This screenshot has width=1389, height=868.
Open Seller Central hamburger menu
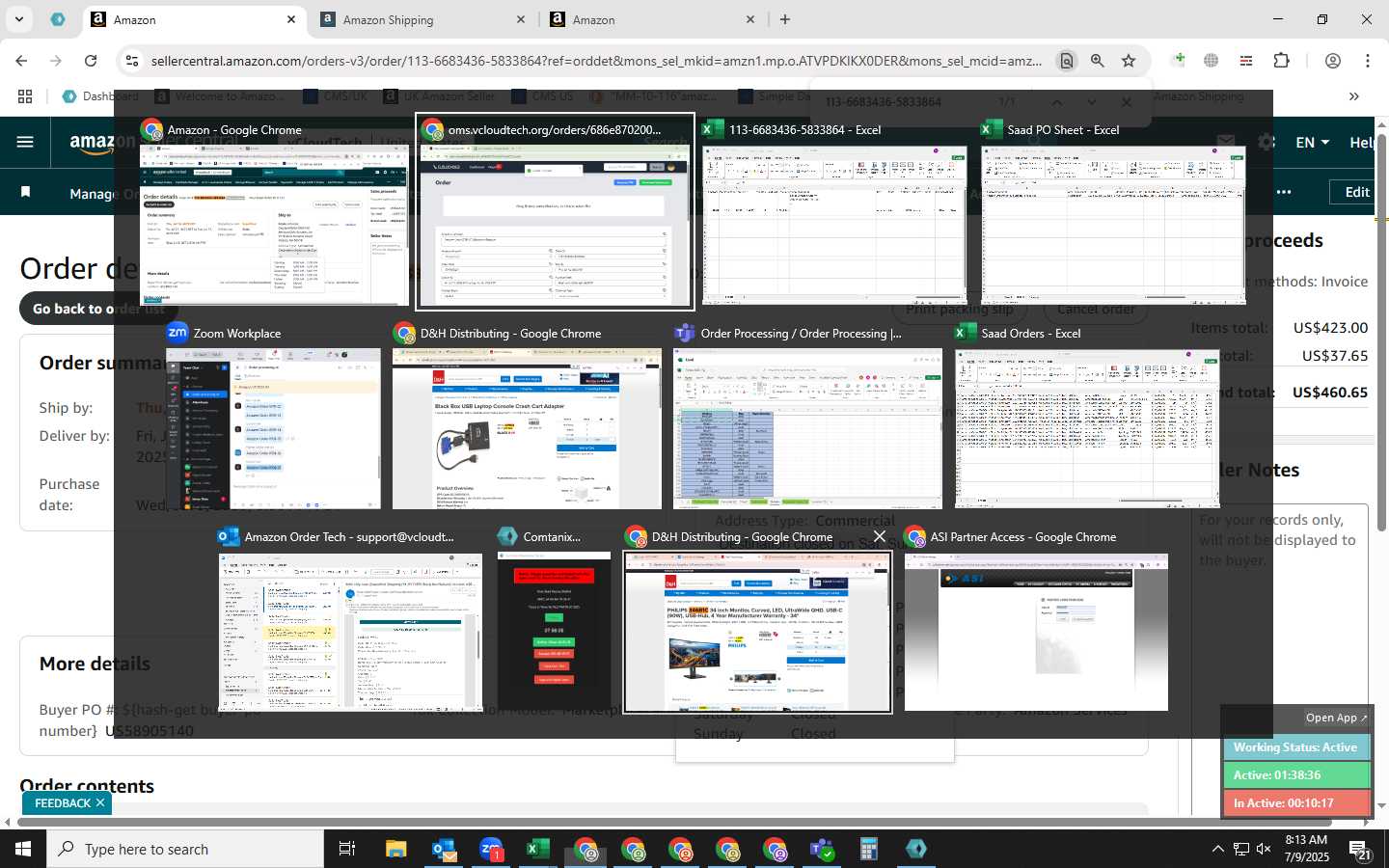click(x=25, y=142)
